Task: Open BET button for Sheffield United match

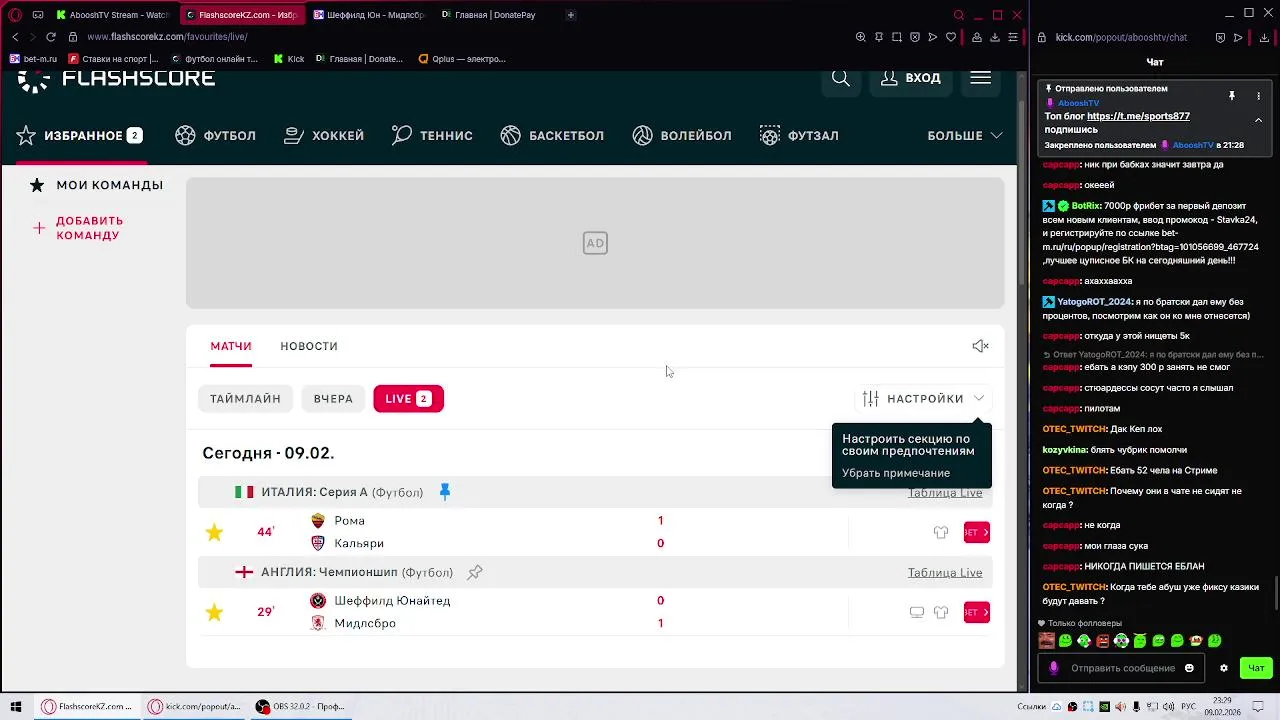Action: 977,612
